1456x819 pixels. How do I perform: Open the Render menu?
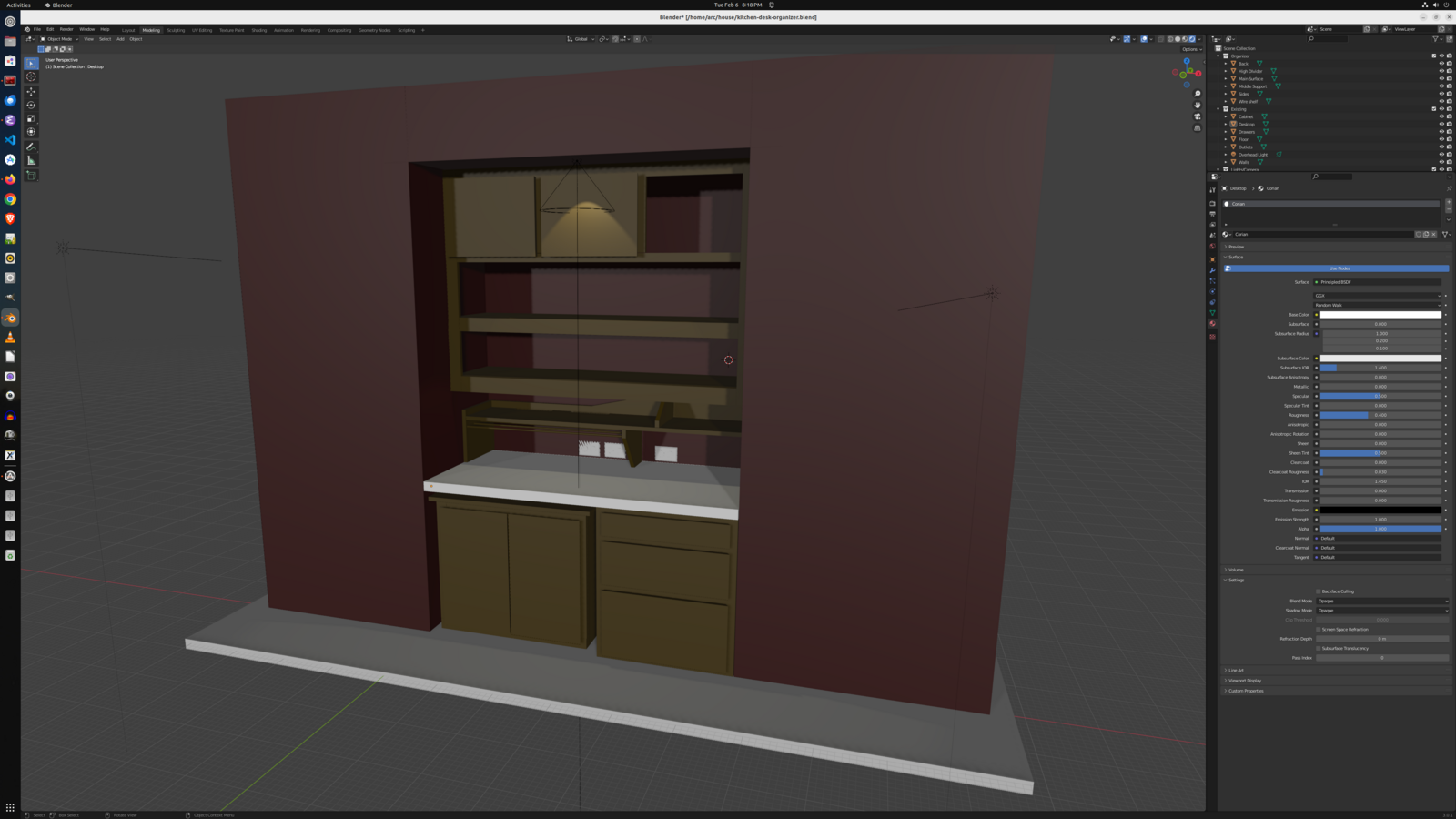[66, 29]
